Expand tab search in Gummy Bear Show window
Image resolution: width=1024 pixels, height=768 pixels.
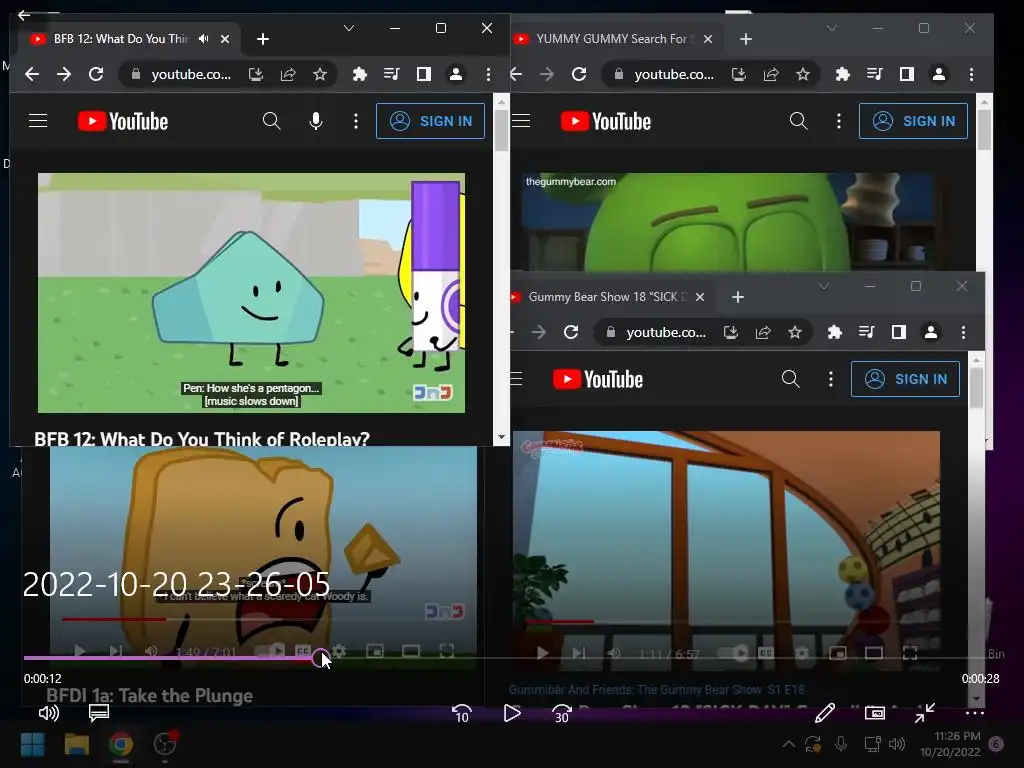(824, 286)
